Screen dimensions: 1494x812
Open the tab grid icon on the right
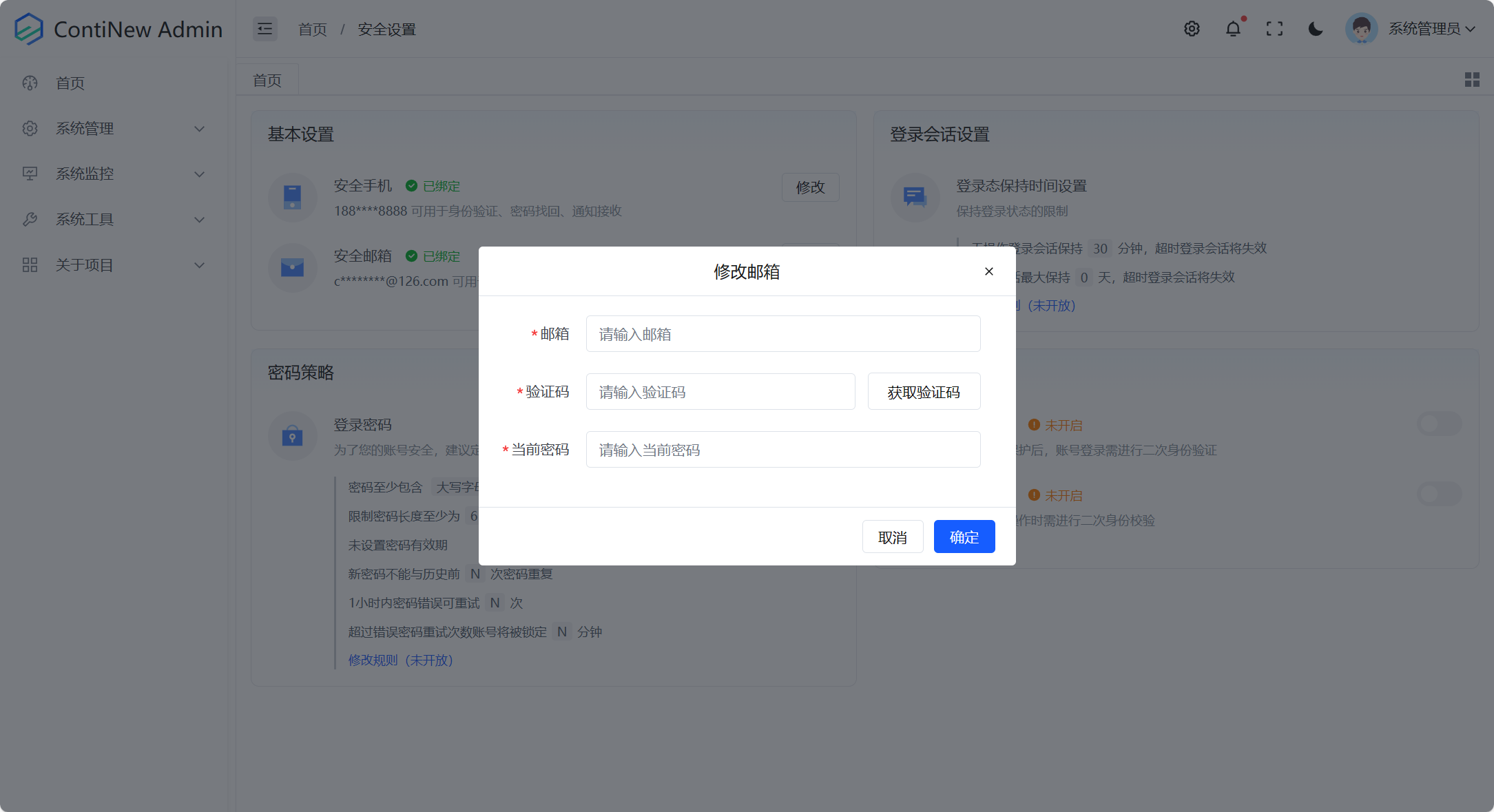coord(1472,79)
